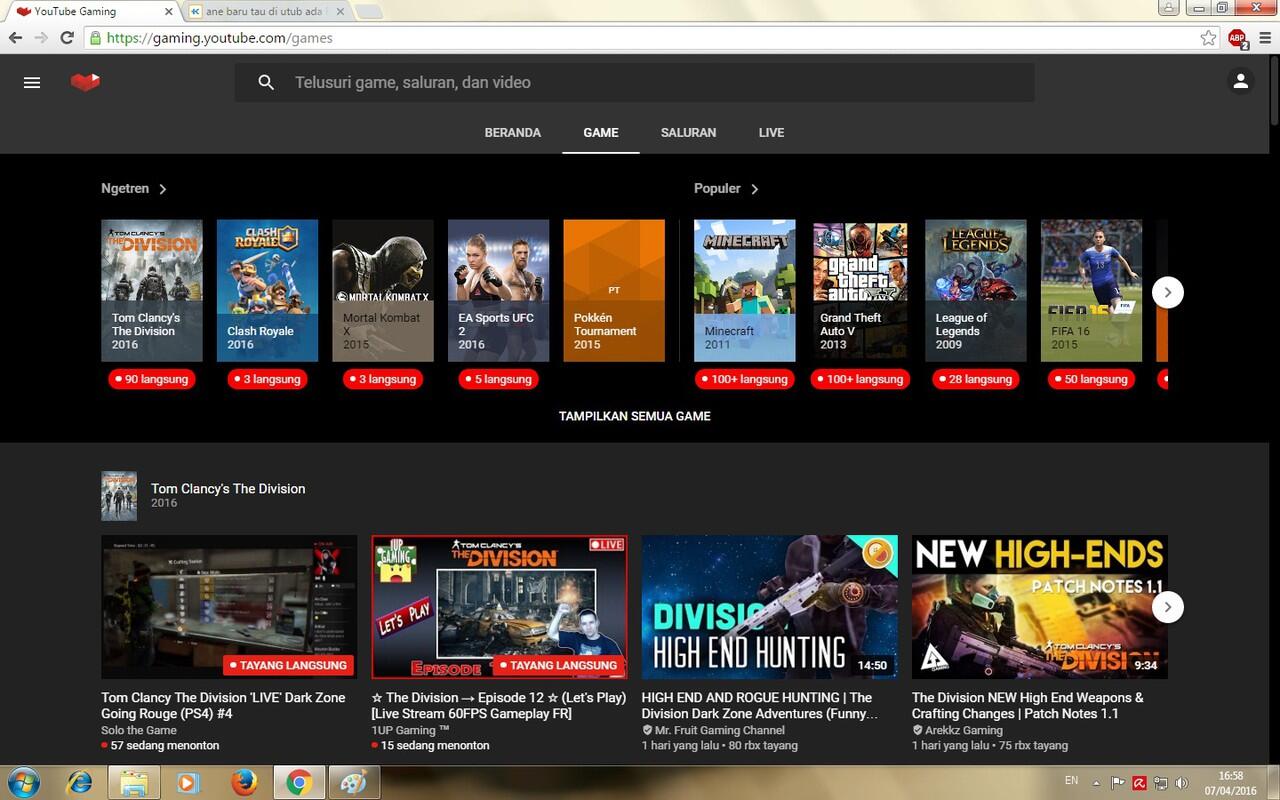1280x800 pixels.
Task: Click the browser address bar URL
Action: point(220,38)
